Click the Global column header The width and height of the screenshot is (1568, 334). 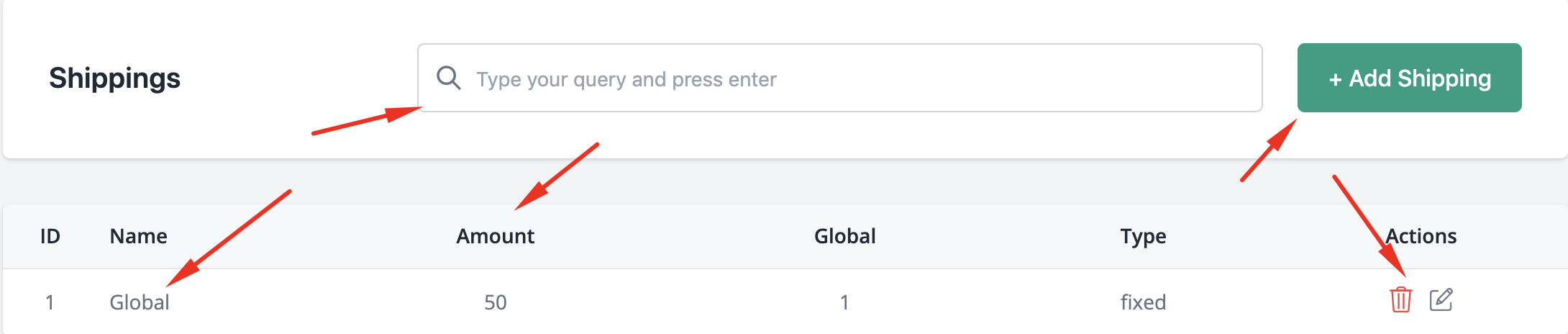844,236
